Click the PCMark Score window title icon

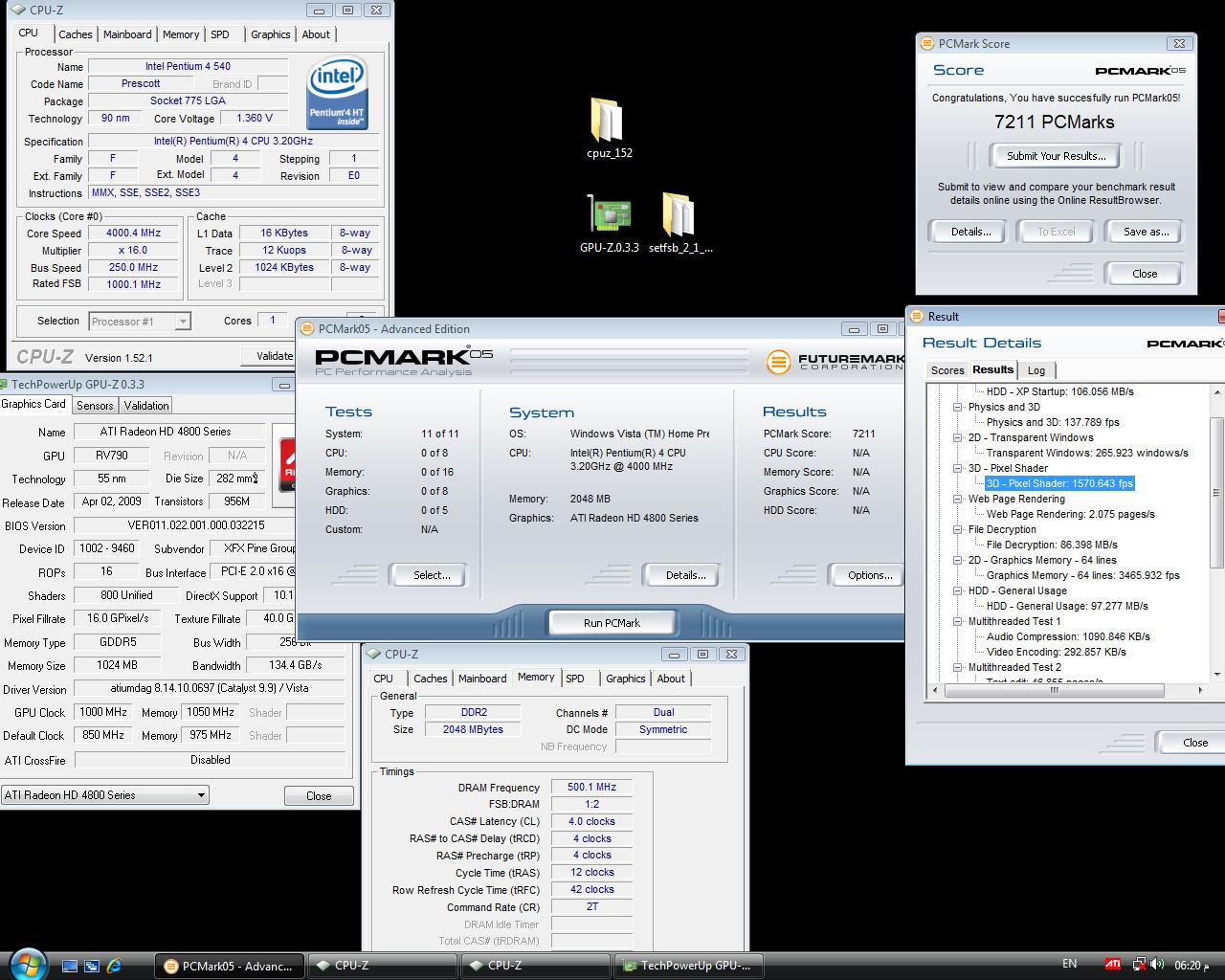point(926,43)
